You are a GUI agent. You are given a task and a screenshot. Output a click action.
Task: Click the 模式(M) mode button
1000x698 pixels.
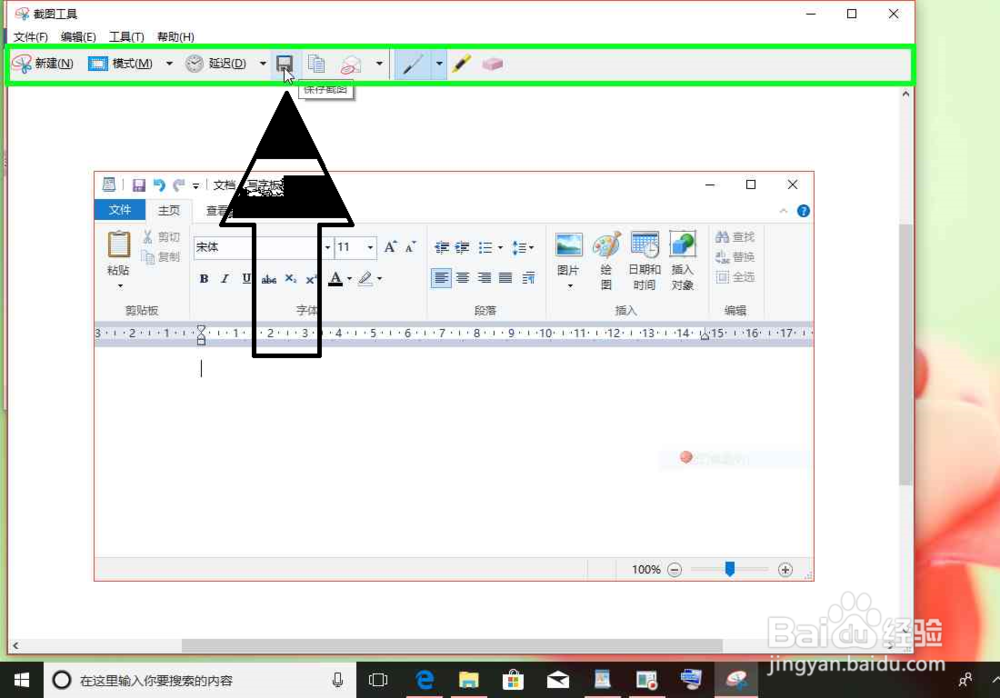(121, 63)
